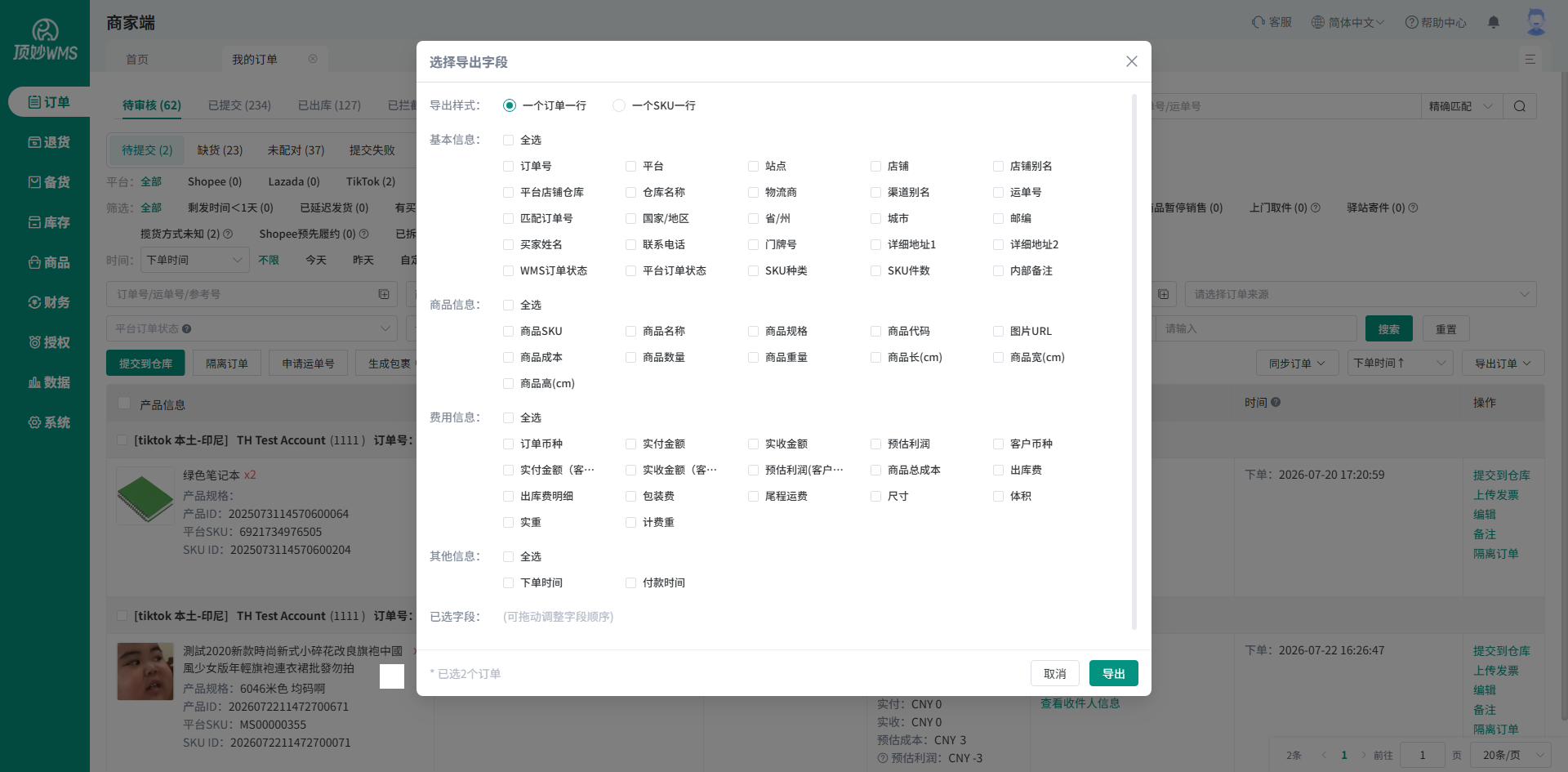Open the 库存 sidebar section
Screen dimensions: 1568x772
49,222
